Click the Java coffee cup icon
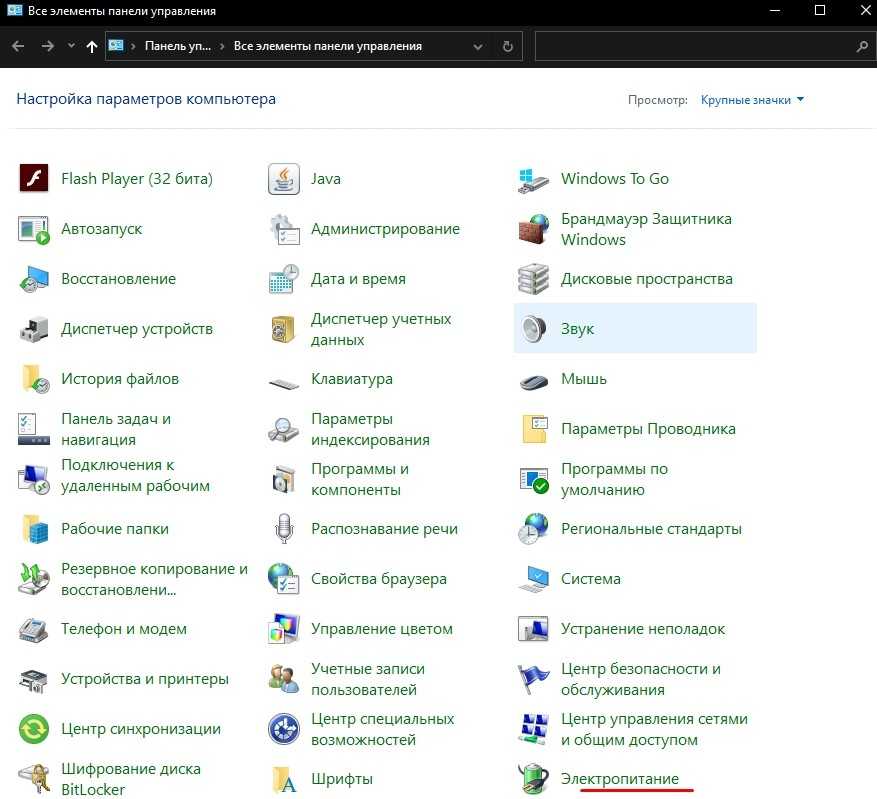 tap(284, 179)
